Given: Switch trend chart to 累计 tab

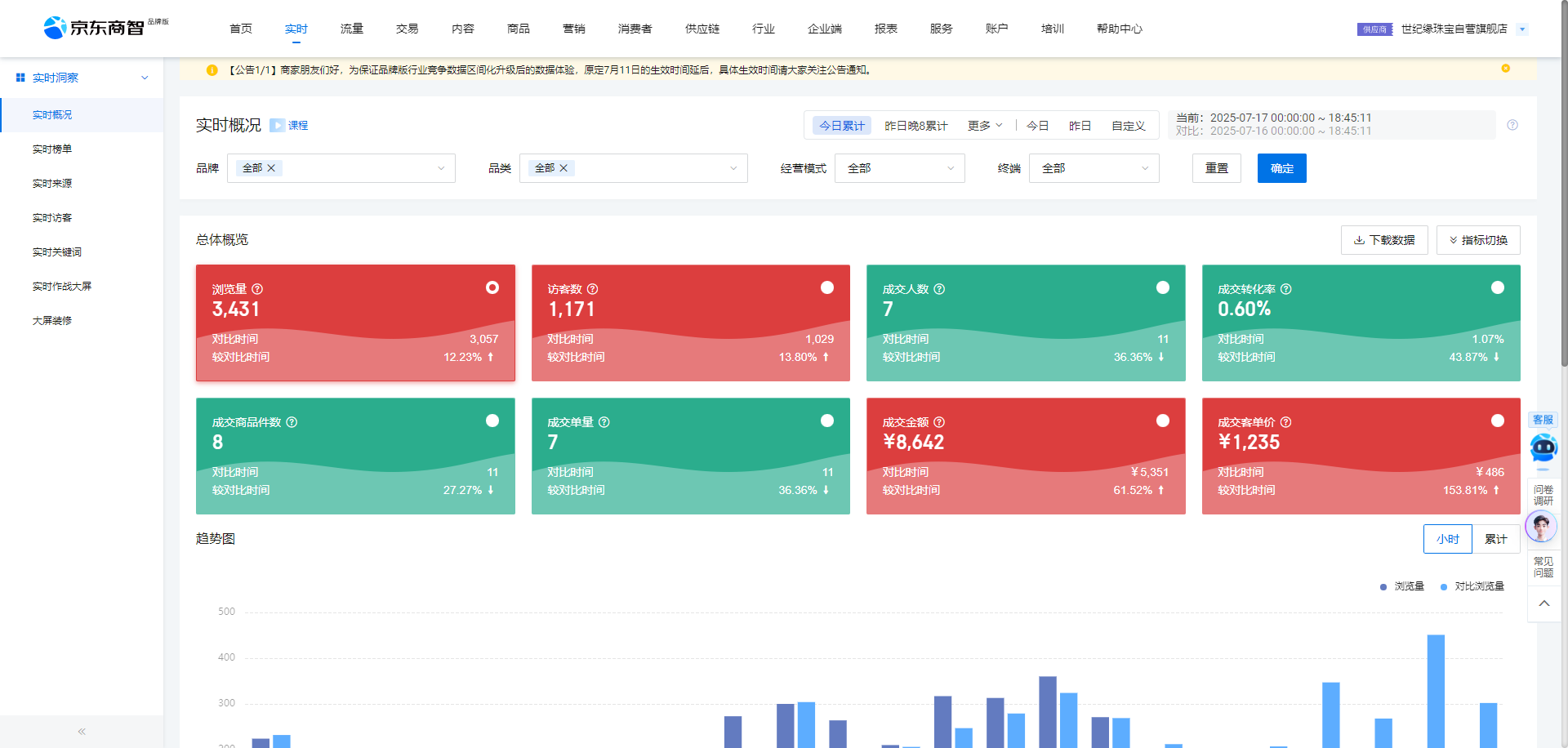Looking at the screenshot, I should tap(1495, 539).
